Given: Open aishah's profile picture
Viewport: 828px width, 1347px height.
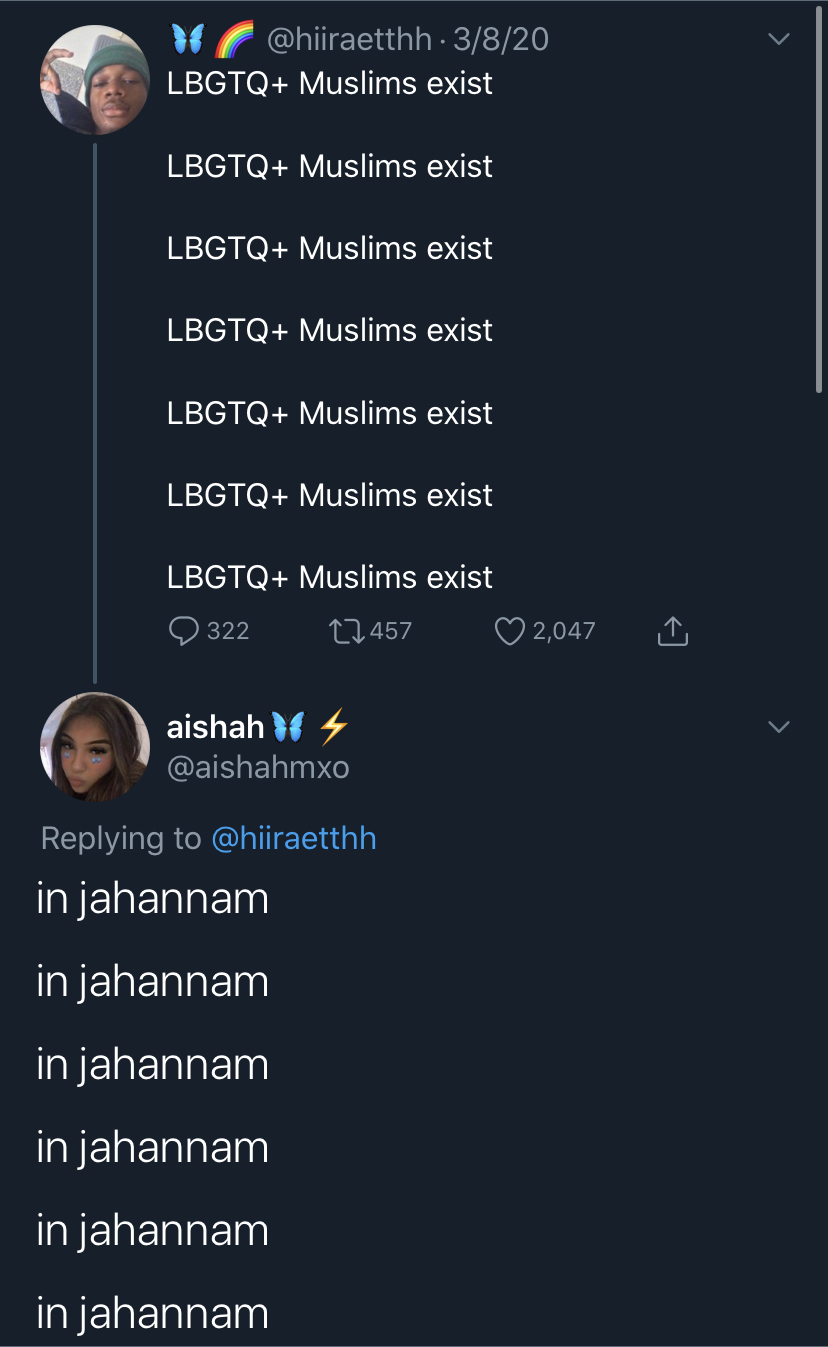Looking at the screenshot, I should [x=94, y=746].
